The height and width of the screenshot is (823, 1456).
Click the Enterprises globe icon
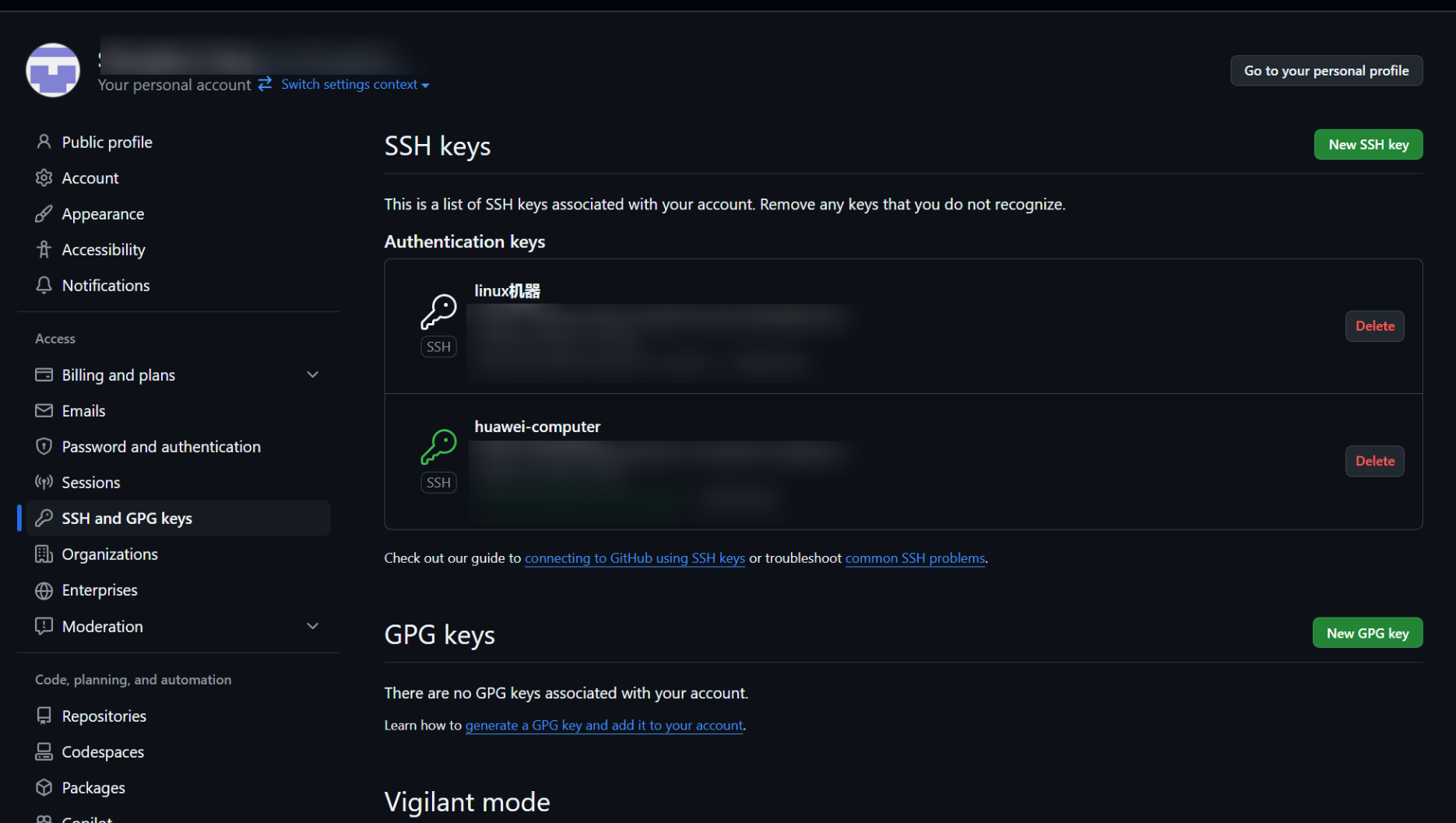click(44, 590)
